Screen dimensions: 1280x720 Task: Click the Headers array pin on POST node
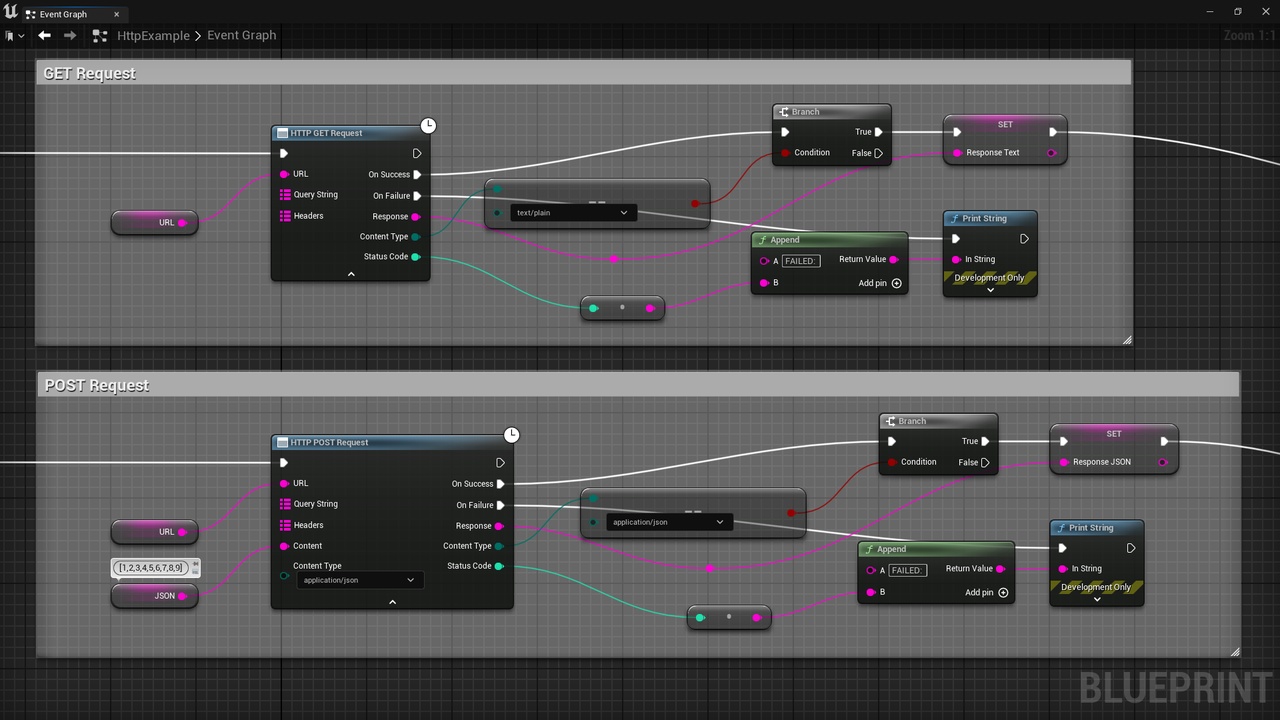(285, 525)
